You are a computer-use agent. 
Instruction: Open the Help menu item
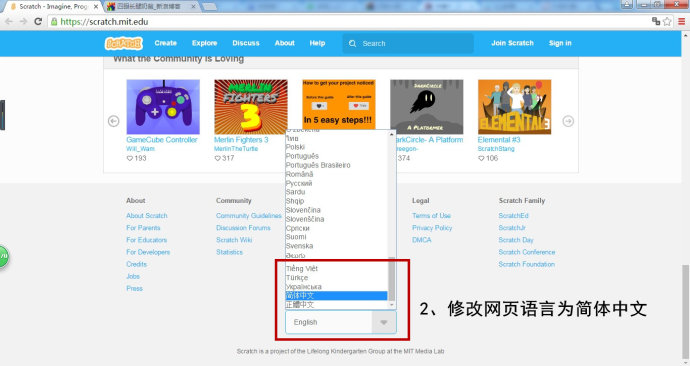click(x=317, y=43)
